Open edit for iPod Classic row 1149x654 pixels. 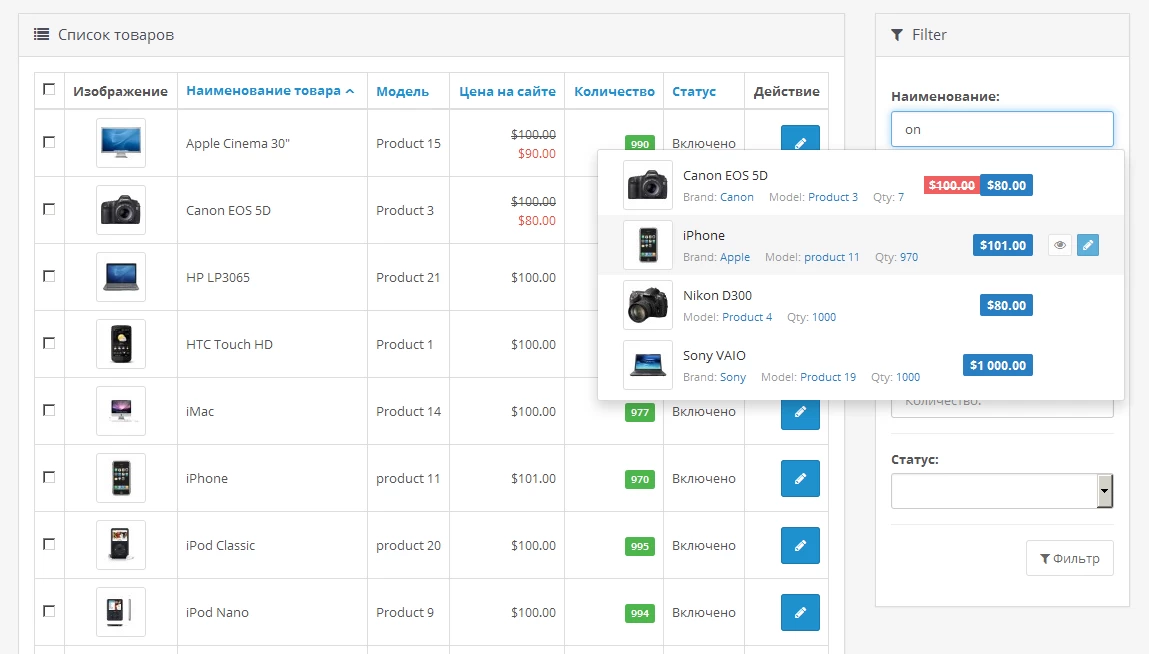click(800, 545)
